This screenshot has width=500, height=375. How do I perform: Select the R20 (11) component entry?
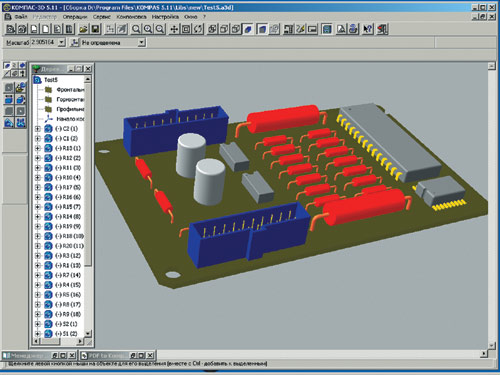[69, 246]
